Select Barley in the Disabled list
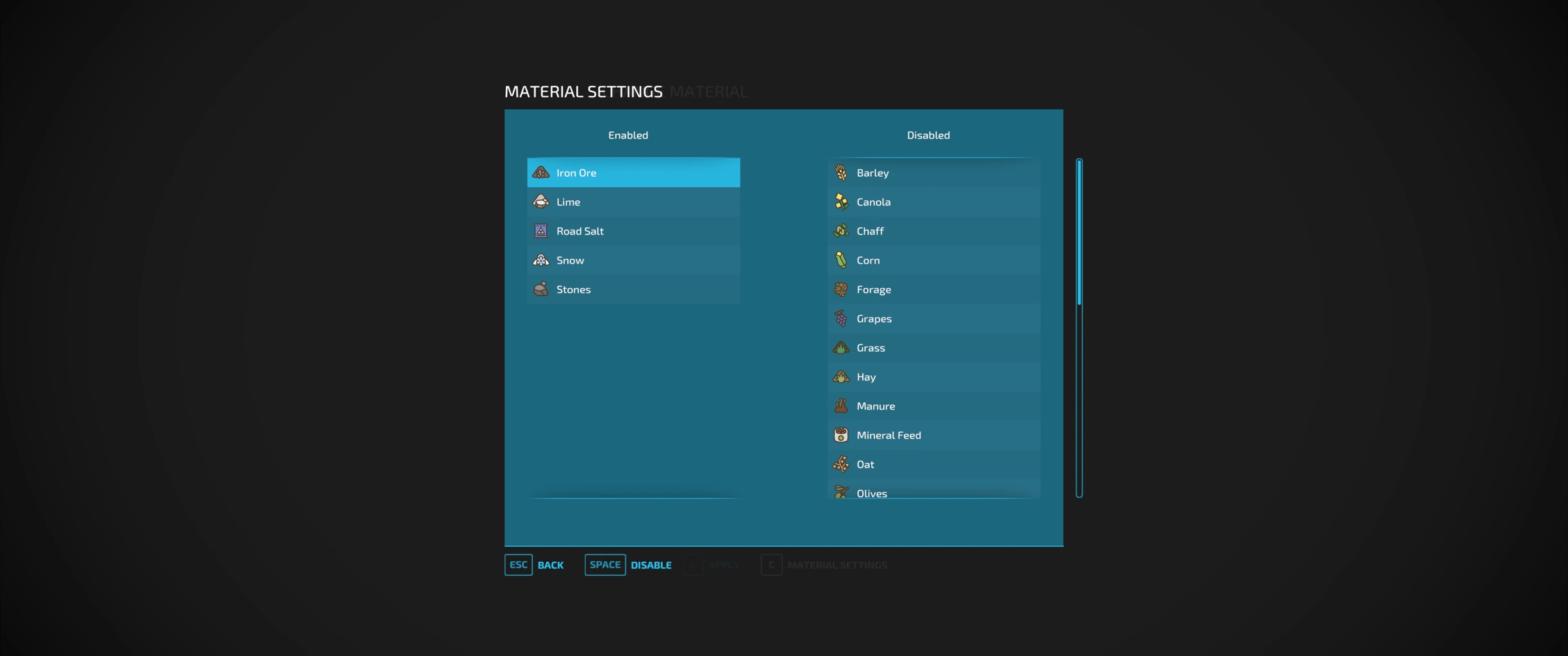This screenshot has height=656, width=1568. [934, 172]
